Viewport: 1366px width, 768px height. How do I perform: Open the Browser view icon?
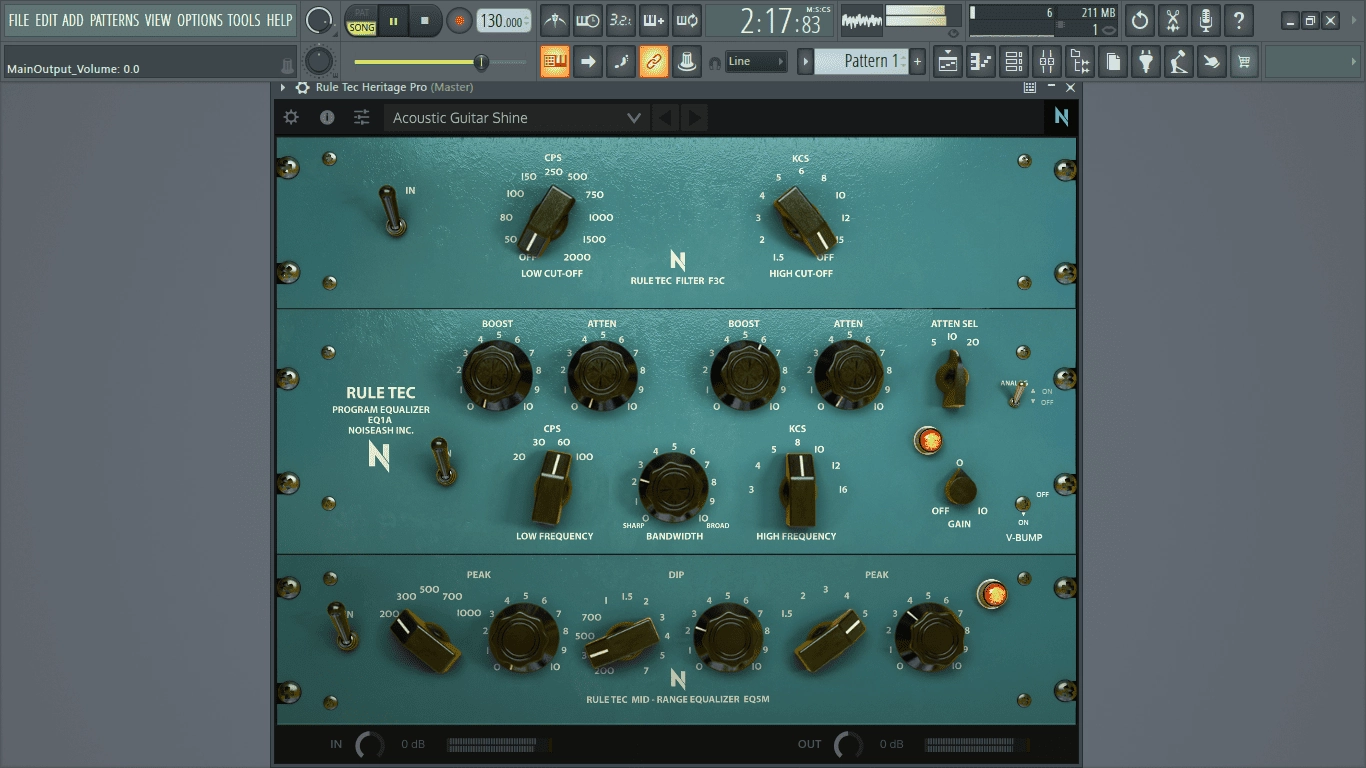click(x=1080, y=62)
